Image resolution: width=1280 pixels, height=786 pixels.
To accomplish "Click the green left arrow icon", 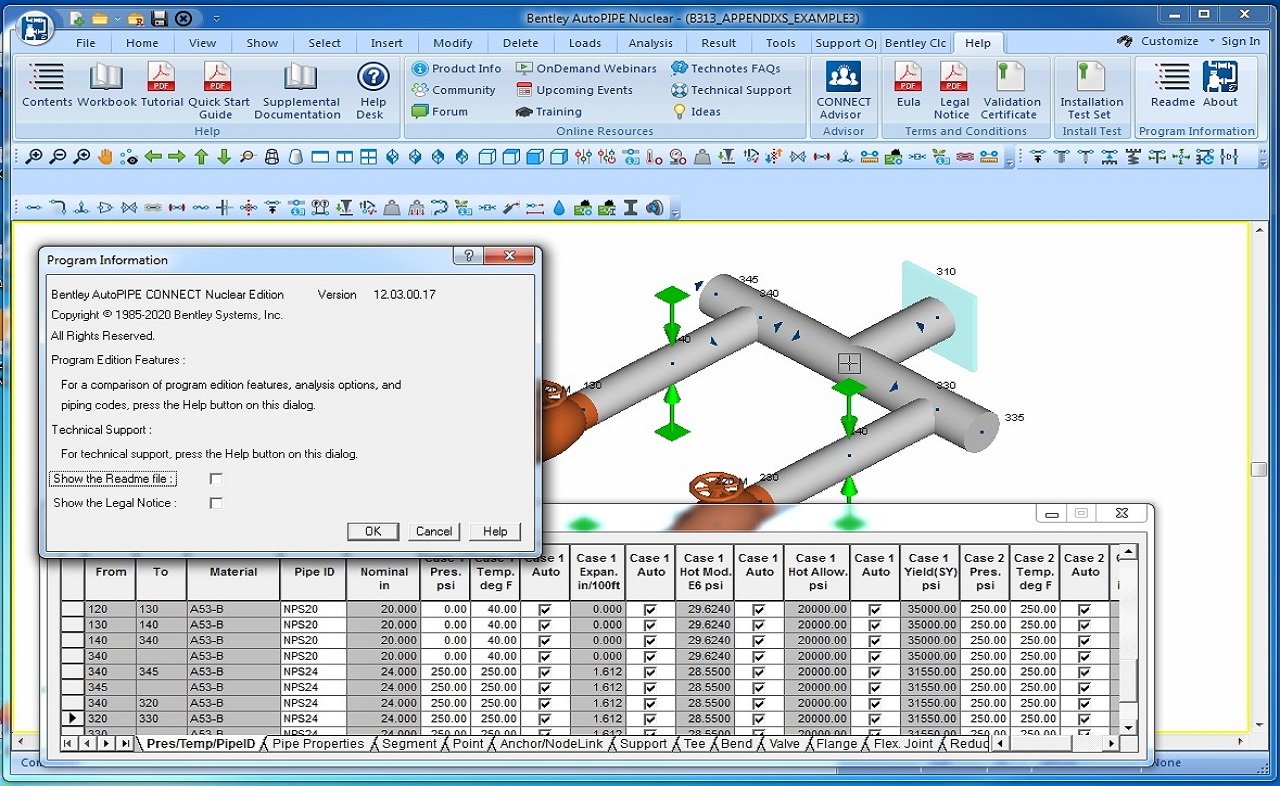I will (x=153, y=157).
